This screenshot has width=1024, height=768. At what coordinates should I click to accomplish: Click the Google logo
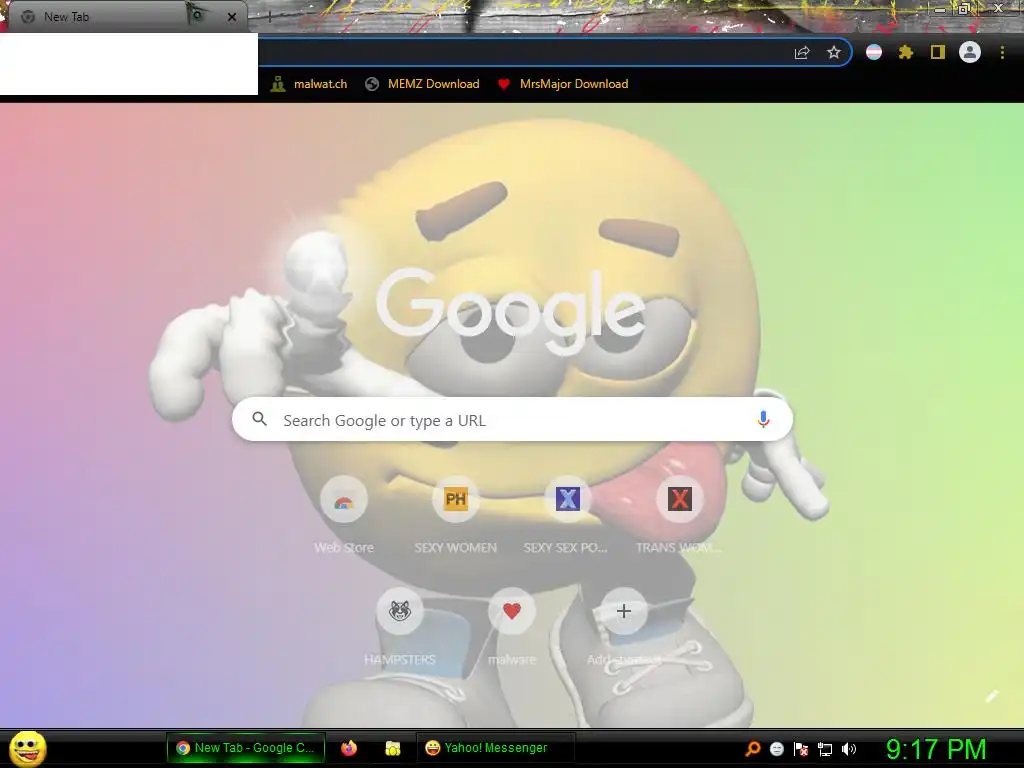pos(510,313)
